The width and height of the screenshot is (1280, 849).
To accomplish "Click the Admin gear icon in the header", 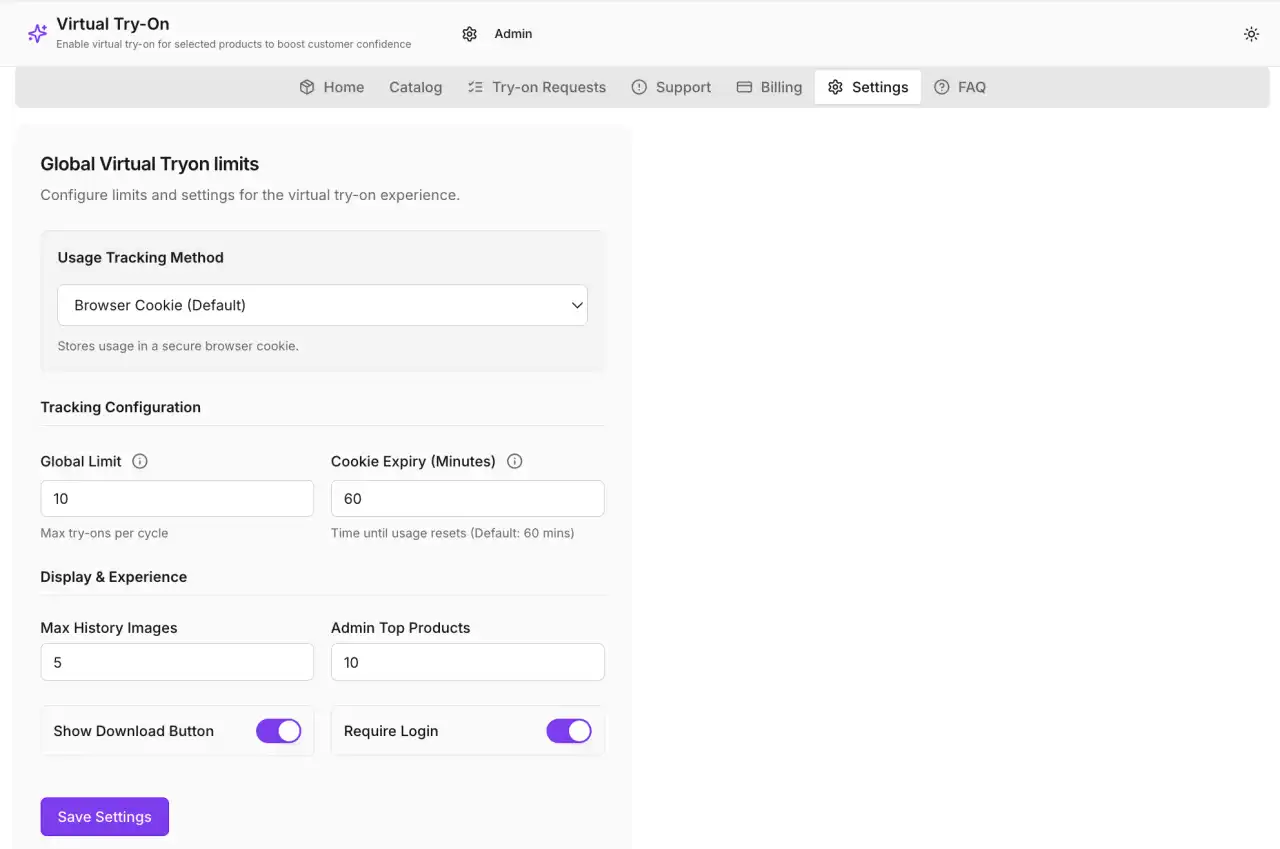I will (x=470, y=33).
